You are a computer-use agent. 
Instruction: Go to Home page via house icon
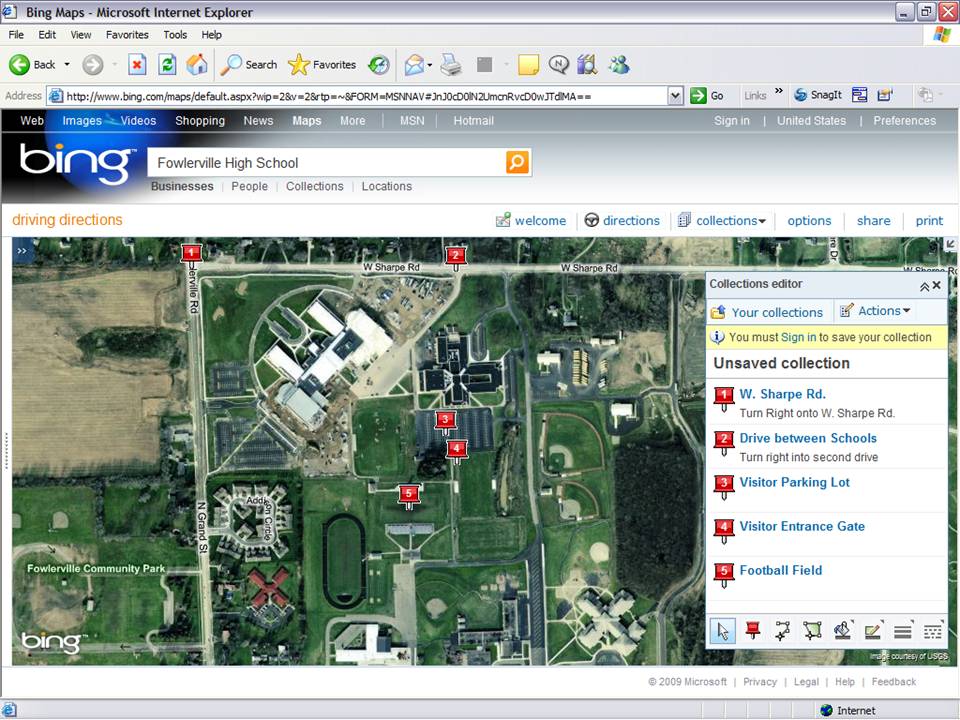pyautogui.click(x=197, y=64)
